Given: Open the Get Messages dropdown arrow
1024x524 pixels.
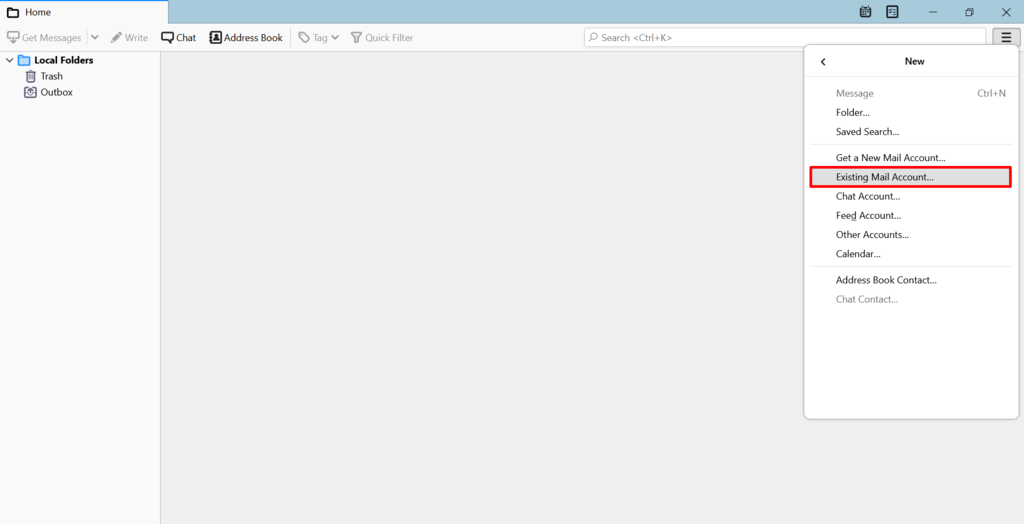Looking at the screenshot, I should coord(95,37).
